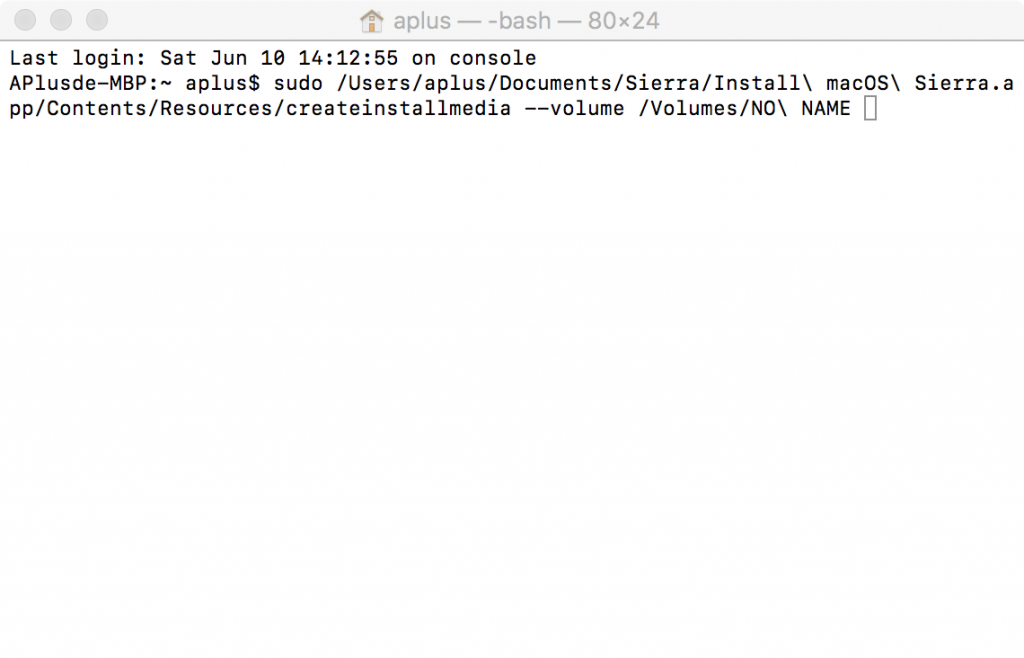The image size is (1024, 658).
Task: Click 'aplus$' in the shell prompt
Action: [x=223, y=84]
